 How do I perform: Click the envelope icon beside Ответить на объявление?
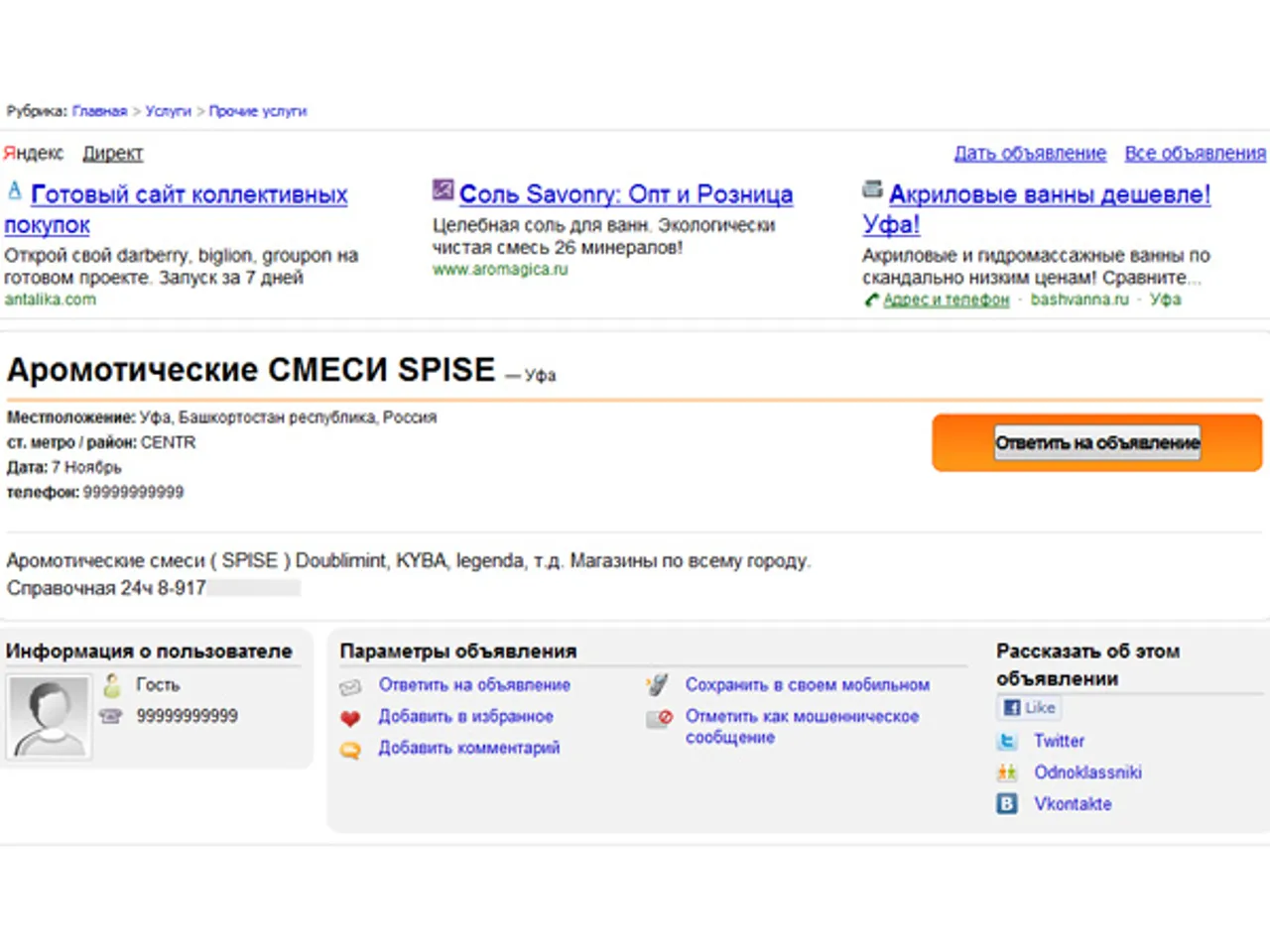click(x=350, y=686)
